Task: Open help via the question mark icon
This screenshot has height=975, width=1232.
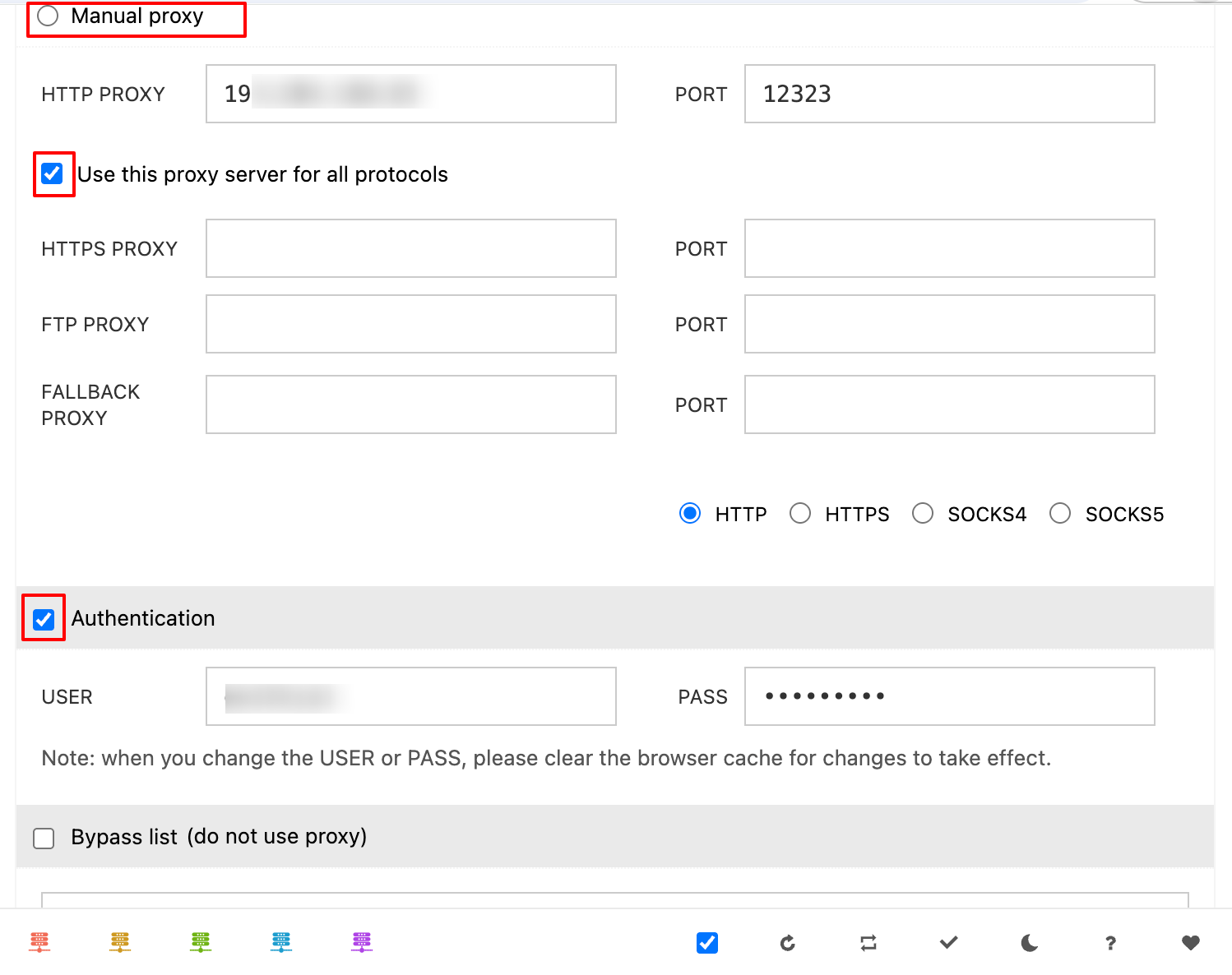Action: 1110,943
